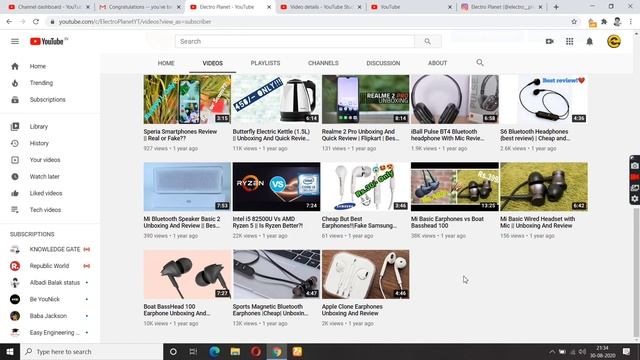Screen dimensions: 640x360
Task: Open the browser extensions puzzle icon
Action: coord(604,22)
